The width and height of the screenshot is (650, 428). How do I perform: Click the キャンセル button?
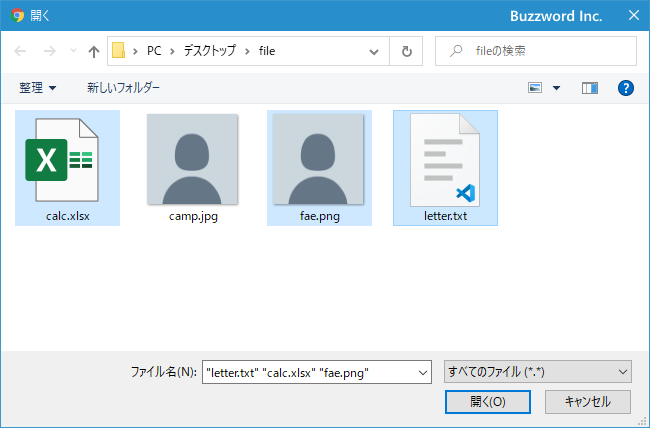pyautogui.click(x=587, y=401)
